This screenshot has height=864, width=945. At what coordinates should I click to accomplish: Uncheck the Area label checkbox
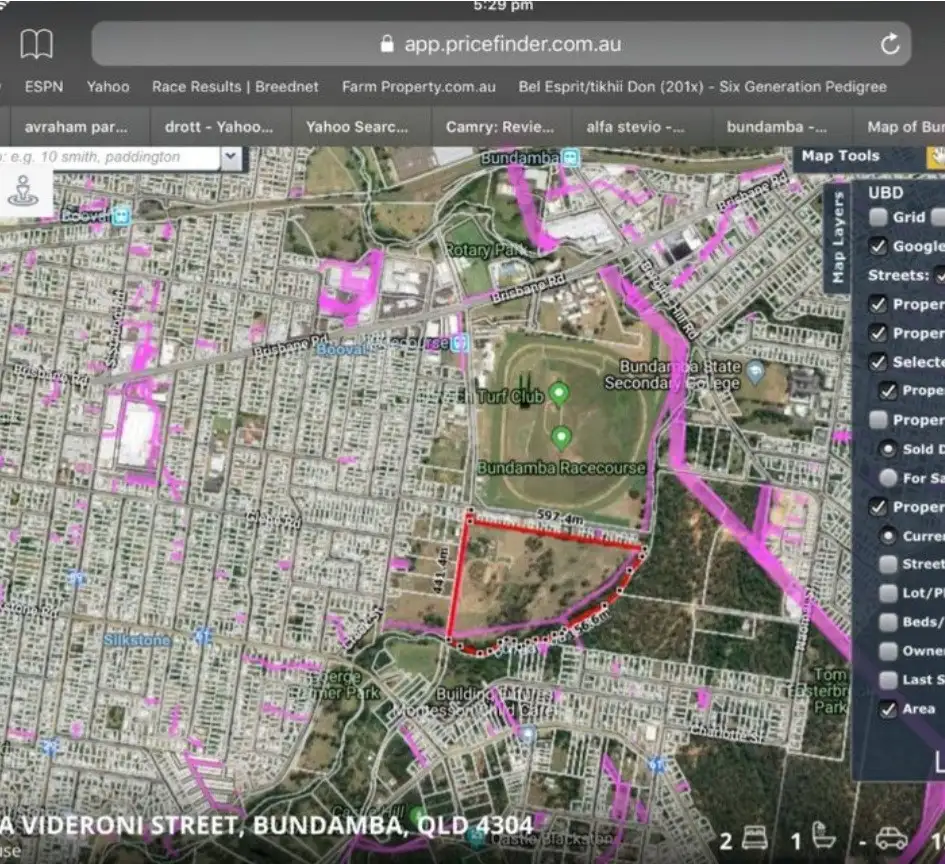[x=888, y=709]
